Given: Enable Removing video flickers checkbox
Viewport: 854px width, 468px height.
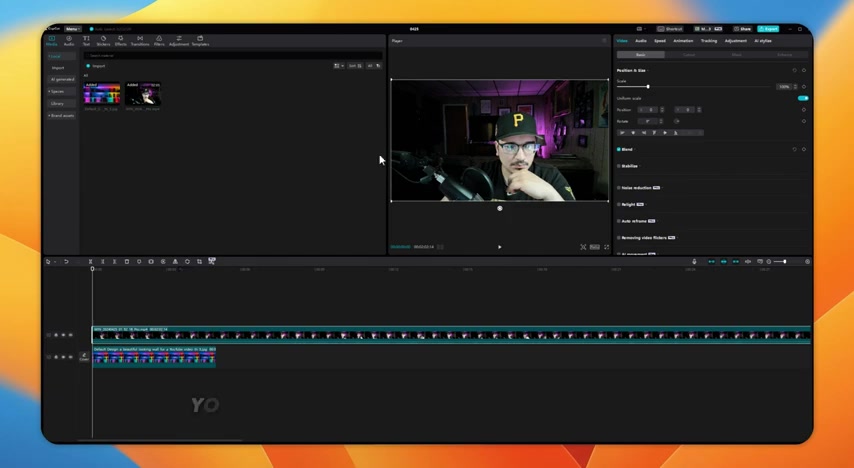Looking at the screenshot, I should [x=619, y=238].
